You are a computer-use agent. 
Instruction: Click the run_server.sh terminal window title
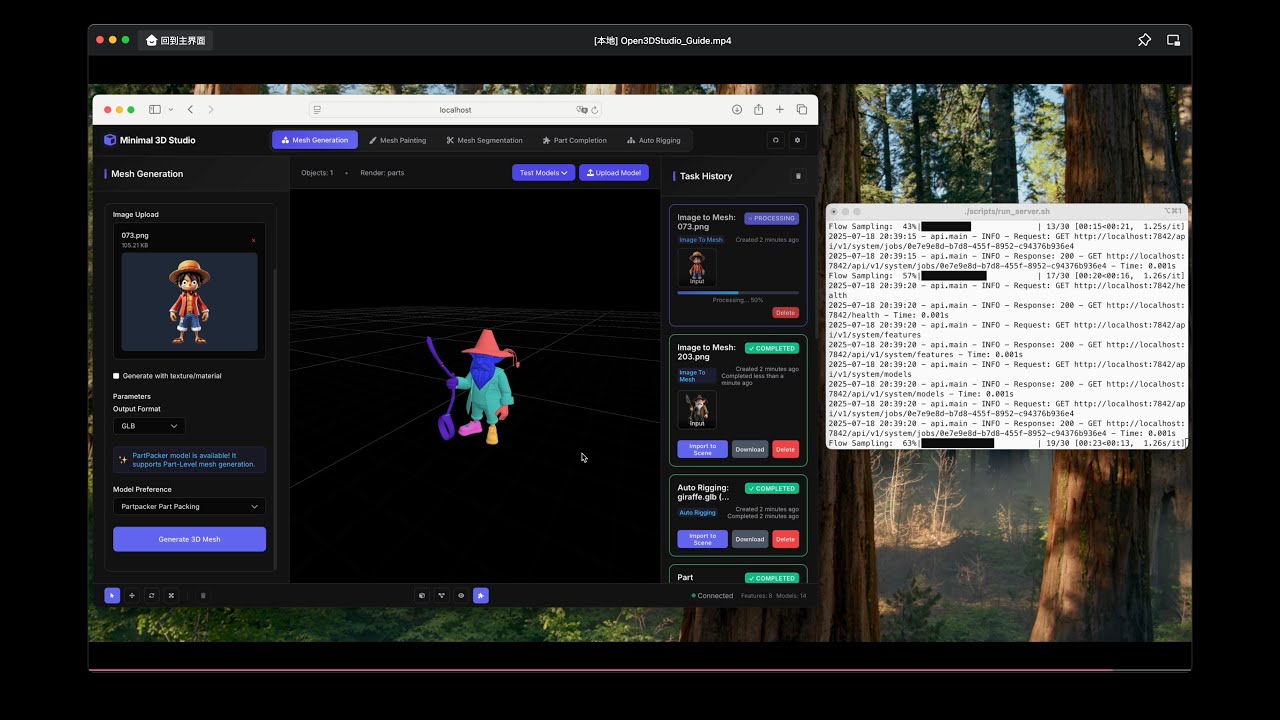pyautogui.click(x=1007, y=211)
